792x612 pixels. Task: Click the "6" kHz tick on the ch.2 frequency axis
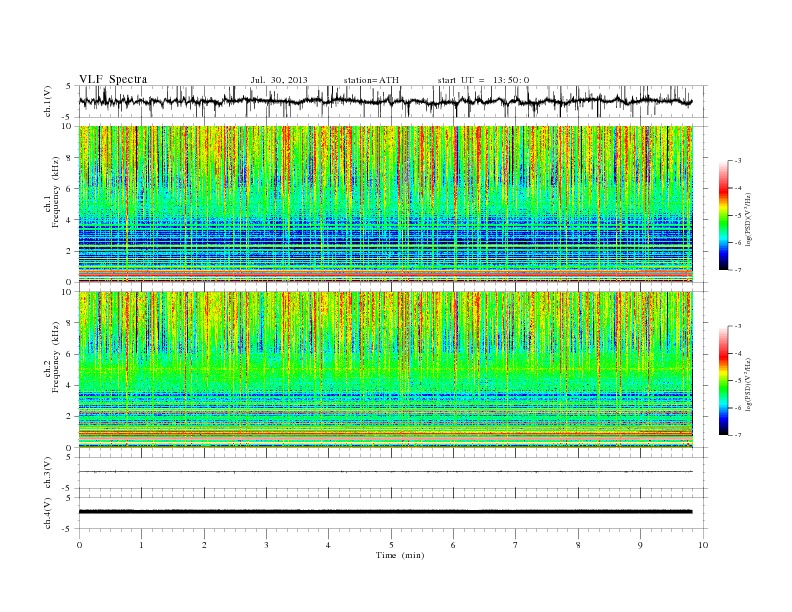(69, 354)
